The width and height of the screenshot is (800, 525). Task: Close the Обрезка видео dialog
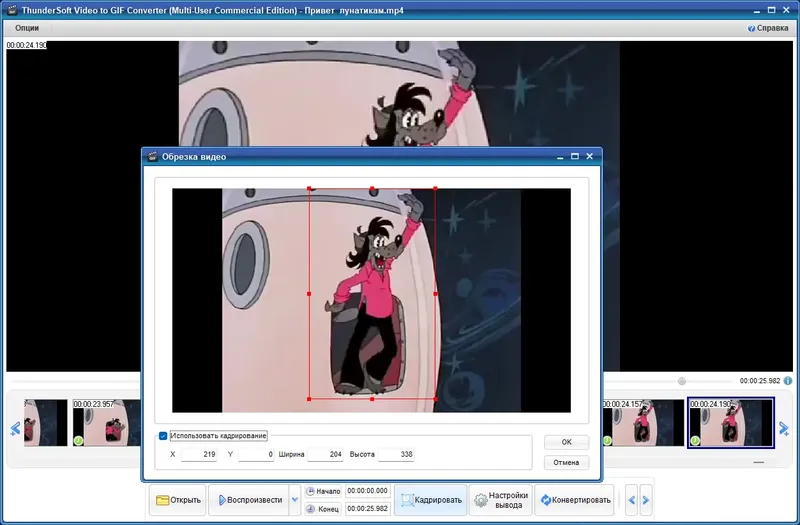point(589,156)
